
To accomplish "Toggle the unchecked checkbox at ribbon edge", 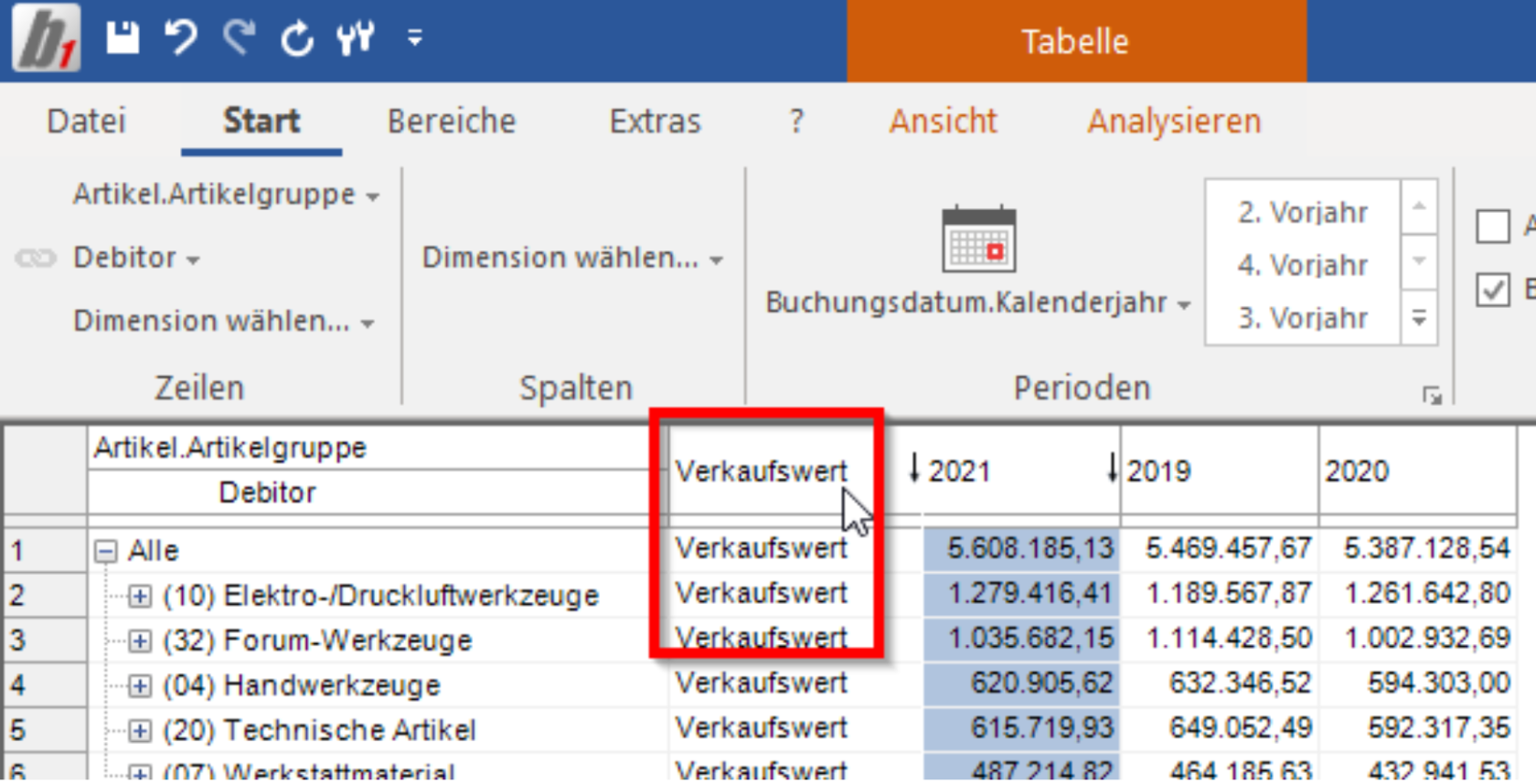I will click(x=1493, y=226).
